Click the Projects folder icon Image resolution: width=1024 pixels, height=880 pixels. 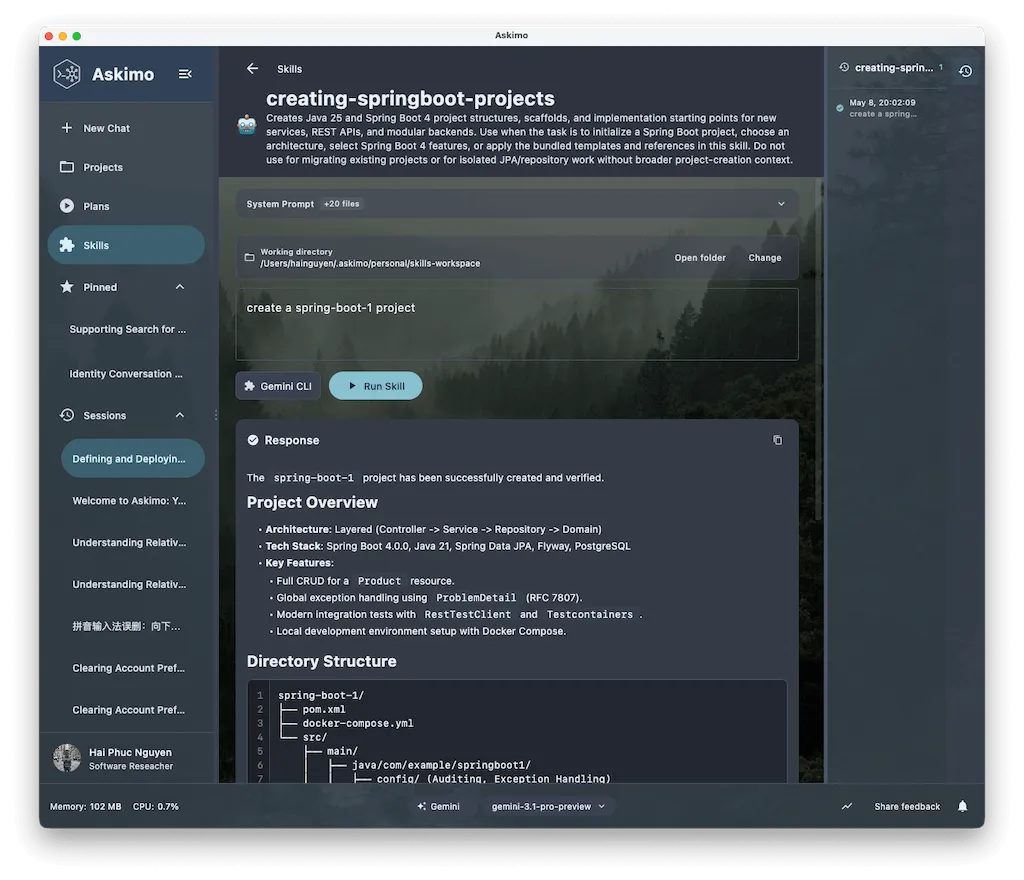[67, 167]
